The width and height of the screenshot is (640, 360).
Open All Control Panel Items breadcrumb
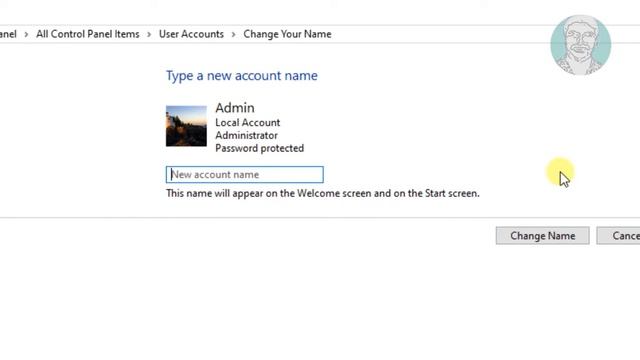88,34
